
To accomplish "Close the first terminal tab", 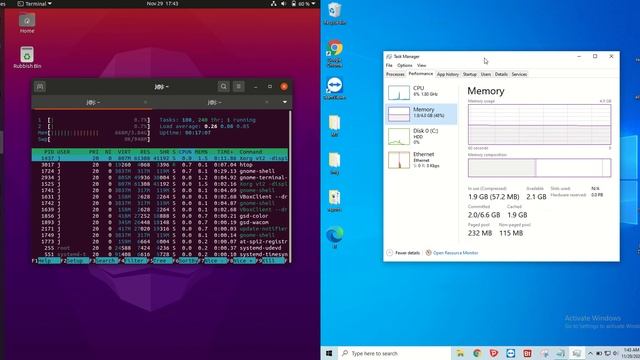I will tap(145, 102).
